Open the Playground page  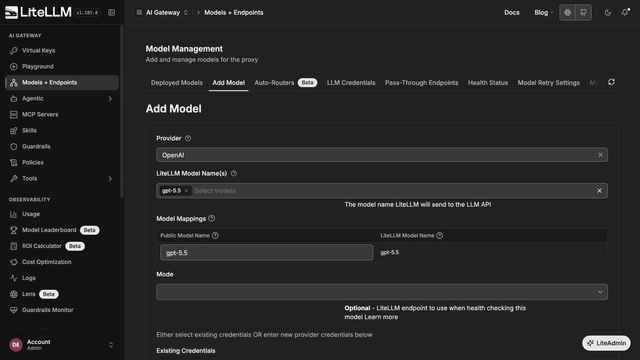tap(62, 66)
